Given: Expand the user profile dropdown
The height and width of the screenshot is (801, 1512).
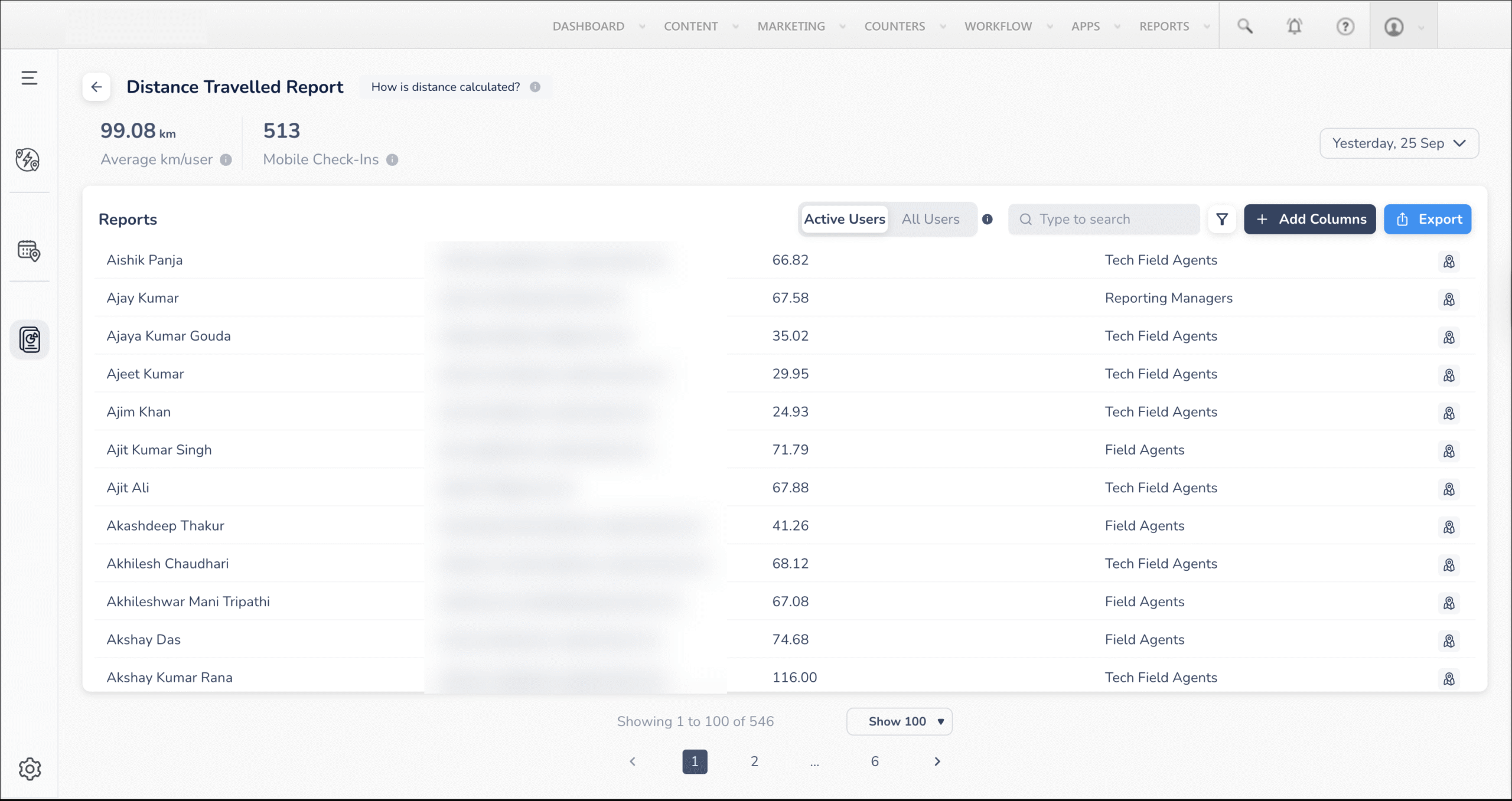Looking at the screenshot, I should click(x=1403, y=27).
